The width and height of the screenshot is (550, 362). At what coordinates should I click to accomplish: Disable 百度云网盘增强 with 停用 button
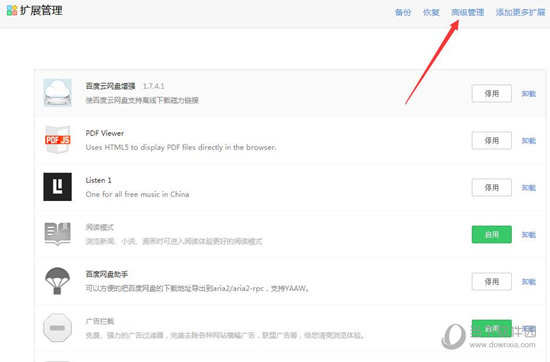(491, 93)
